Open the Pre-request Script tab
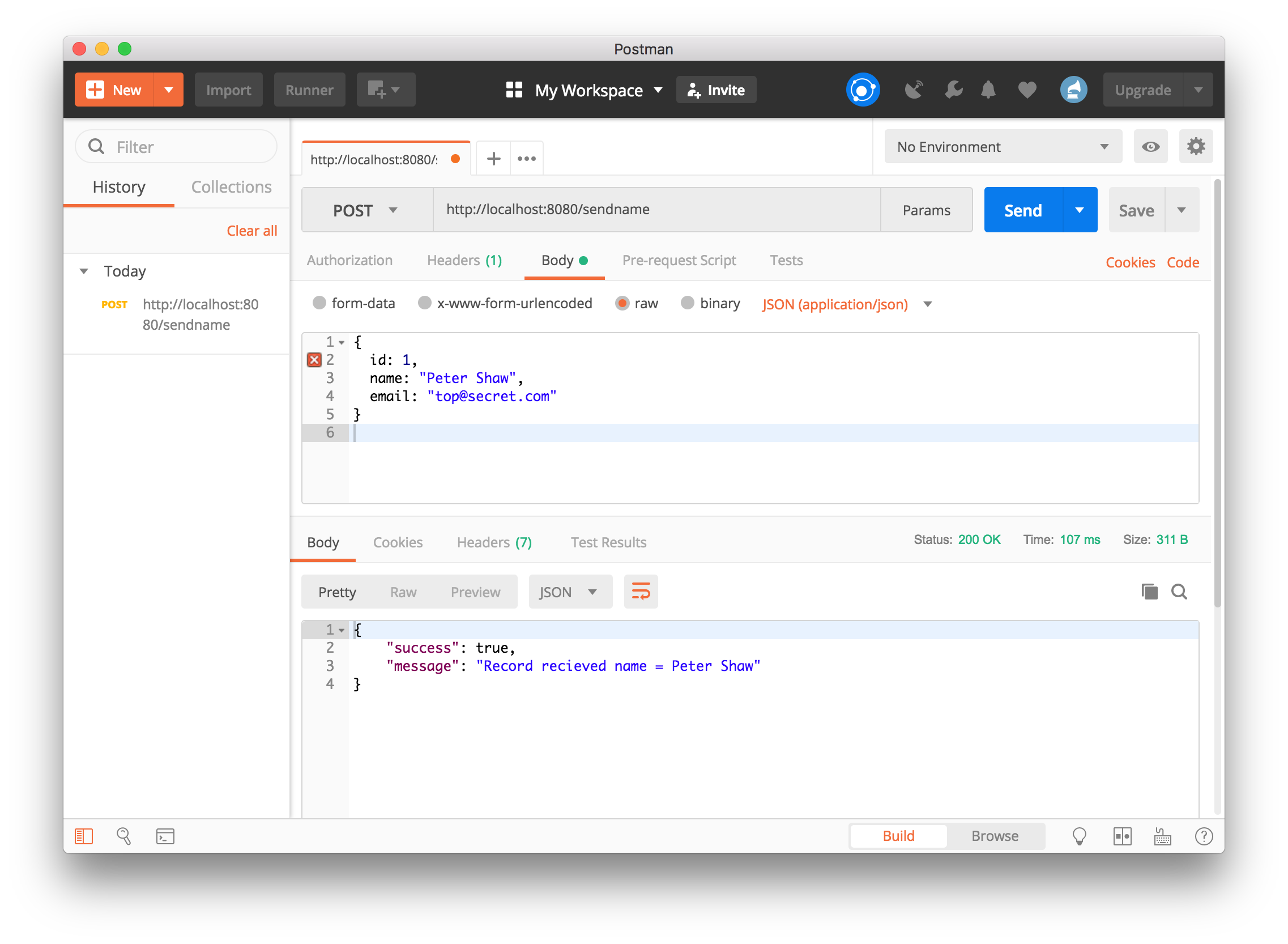Viewport: 1288px width, 944px height. tap(679, 260)
